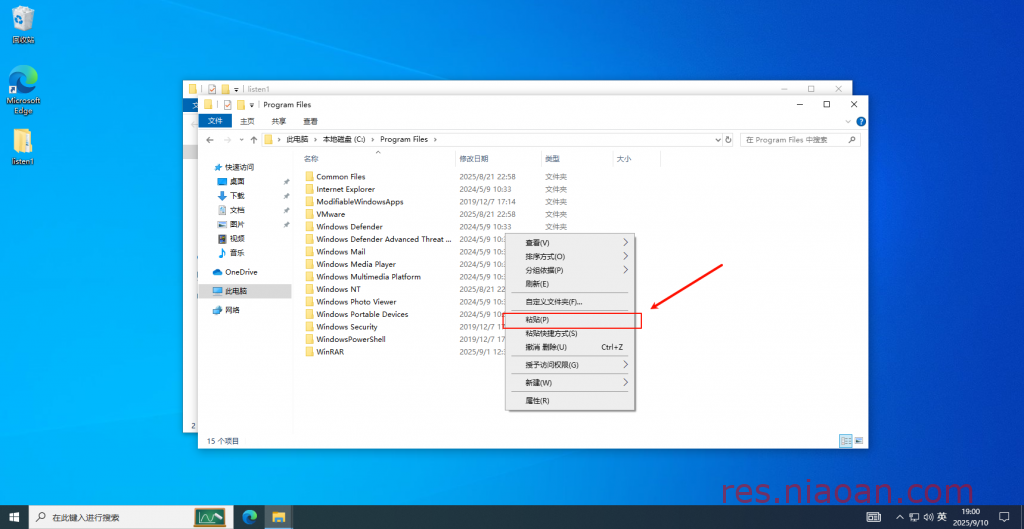The width and height of the screenshot is (1024, 529).
Task: Open the blue Help question mark icon
Action: [x=861, y=121]
